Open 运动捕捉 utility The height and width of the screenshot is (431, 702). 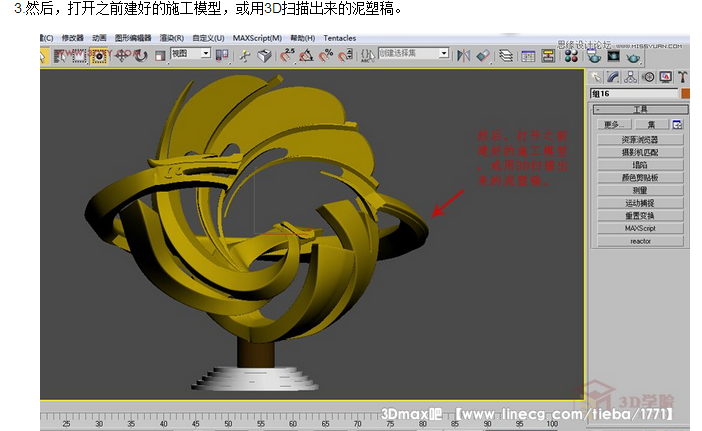640,203
